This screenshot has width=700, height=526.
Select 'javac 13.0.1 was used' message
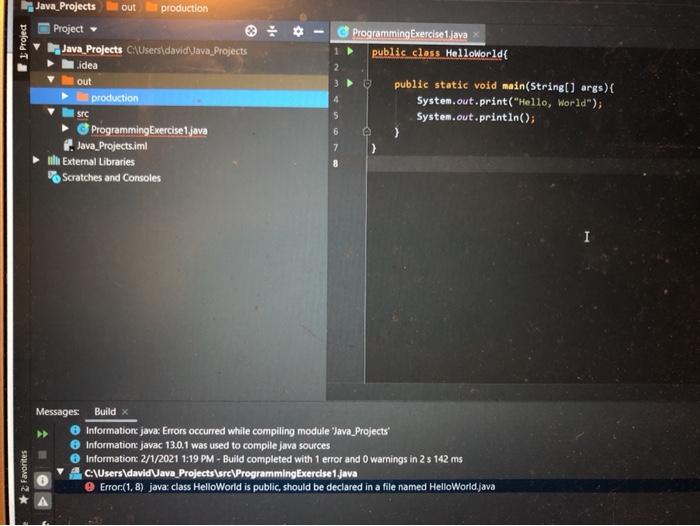208,445
